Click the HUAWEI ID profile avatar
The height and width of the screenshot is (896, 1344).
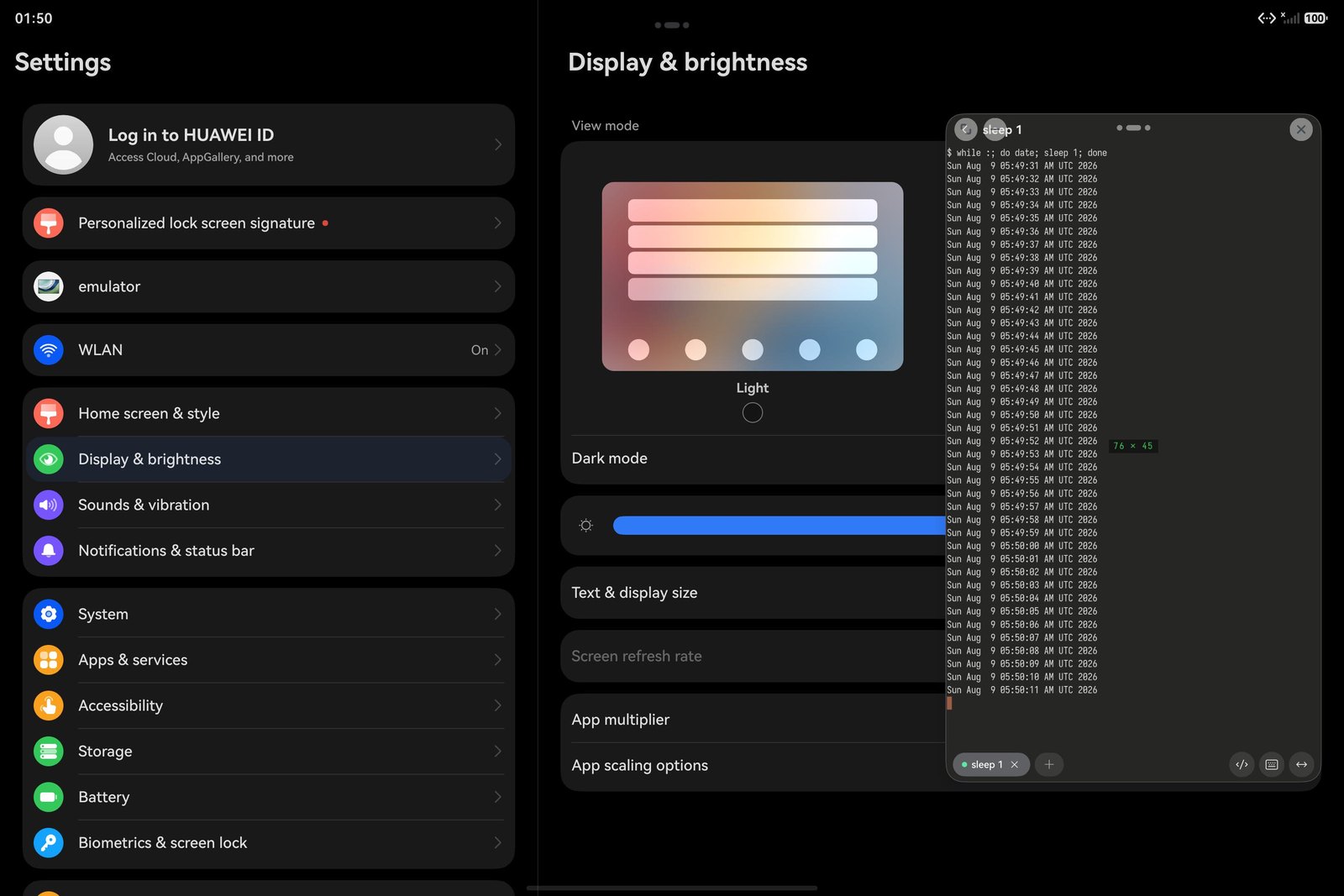pyautogui.click(x=63, y=144)
